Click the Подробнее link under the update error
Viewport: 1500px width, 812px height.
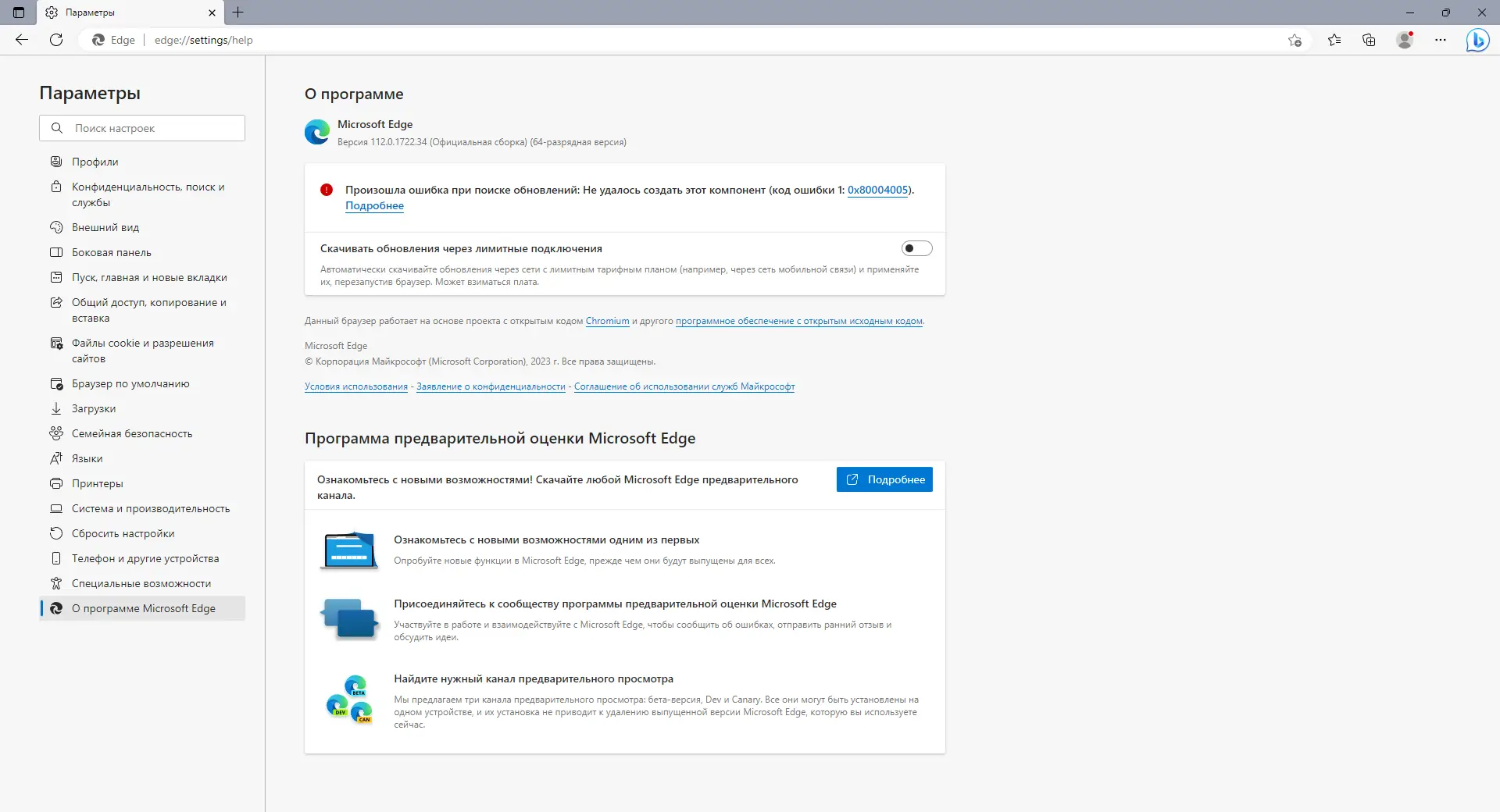tap(375, 205)
